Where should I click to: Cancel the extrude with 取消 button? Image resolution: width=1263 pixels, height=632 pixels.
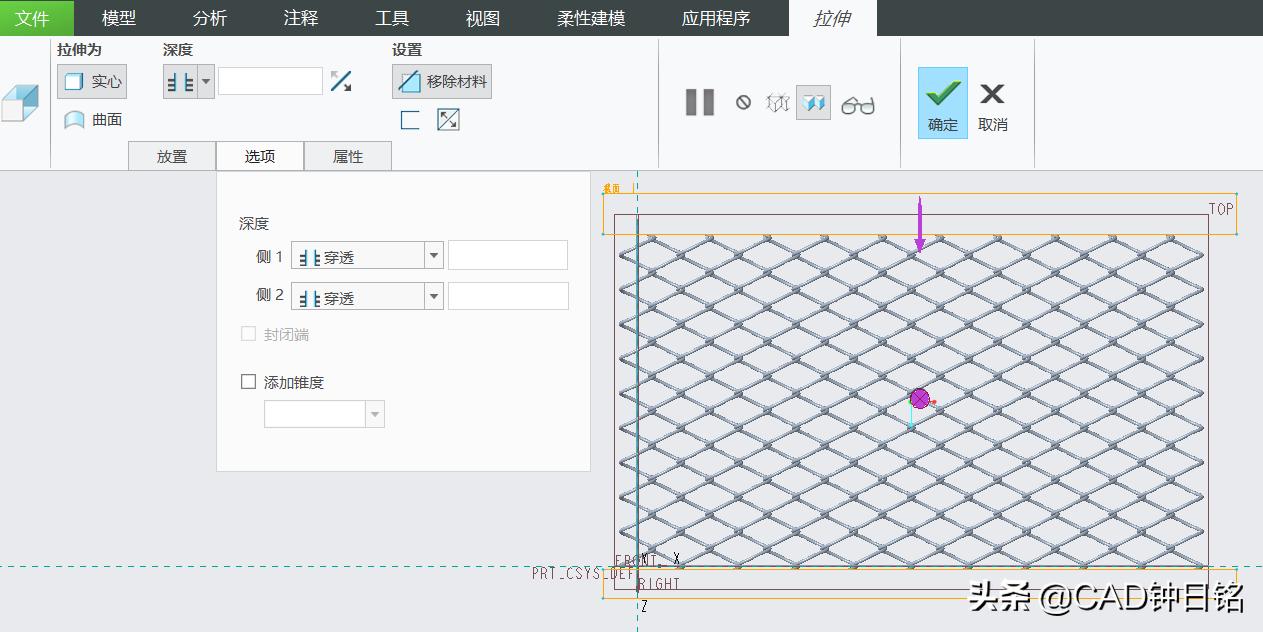(991, 101)
